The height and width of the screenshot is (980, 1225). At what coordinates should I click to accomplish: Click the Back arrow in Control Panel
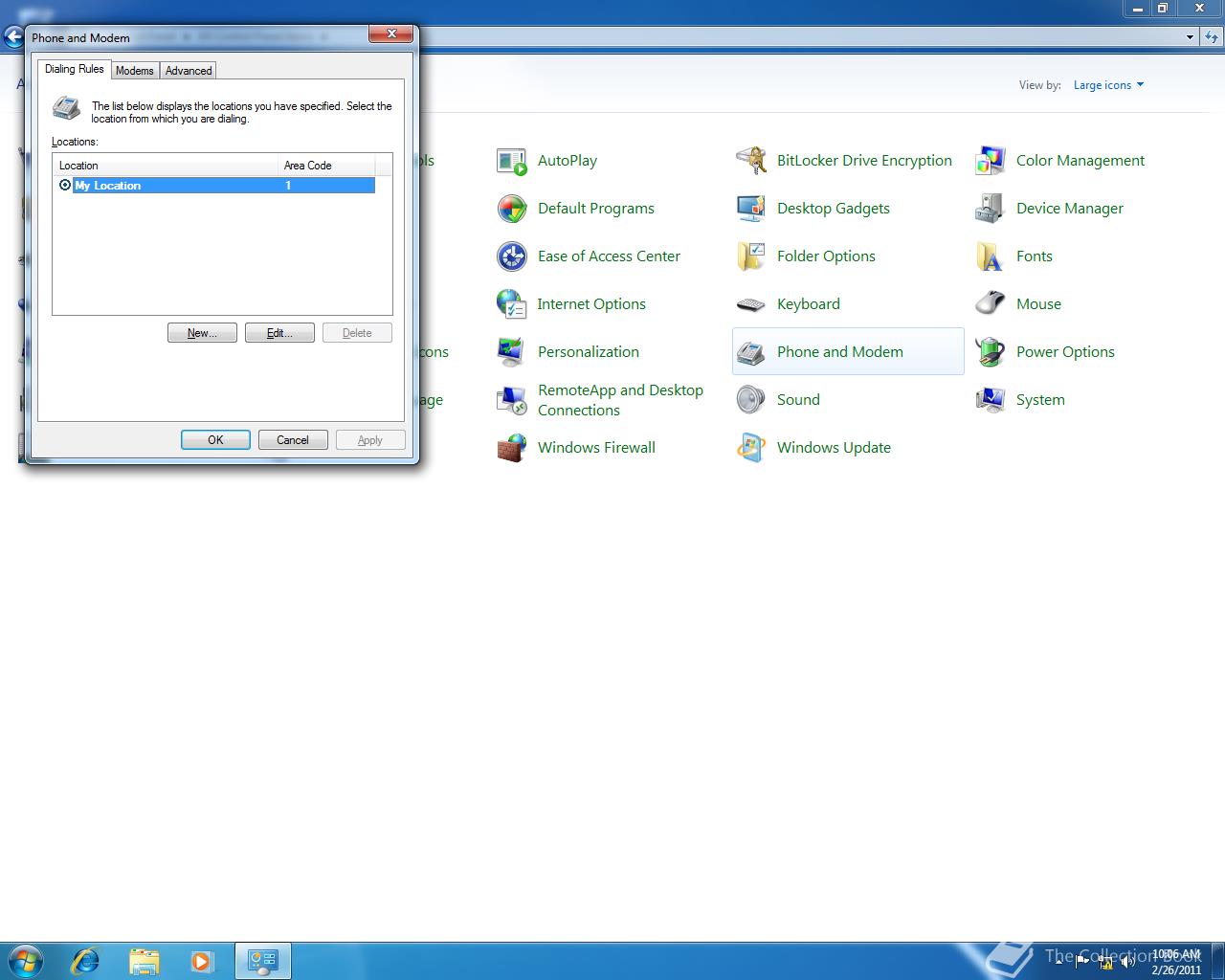pyautogui.click(x=13, y=37)
